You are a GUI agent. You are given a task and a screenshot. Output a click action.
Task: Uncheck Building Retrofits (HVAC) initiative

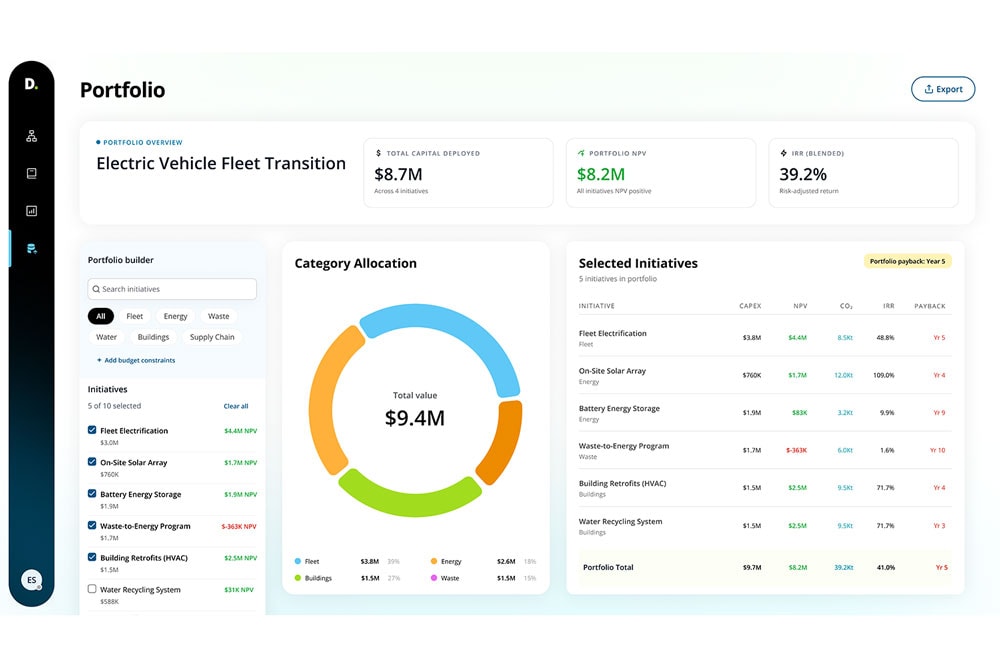point(92,557)
